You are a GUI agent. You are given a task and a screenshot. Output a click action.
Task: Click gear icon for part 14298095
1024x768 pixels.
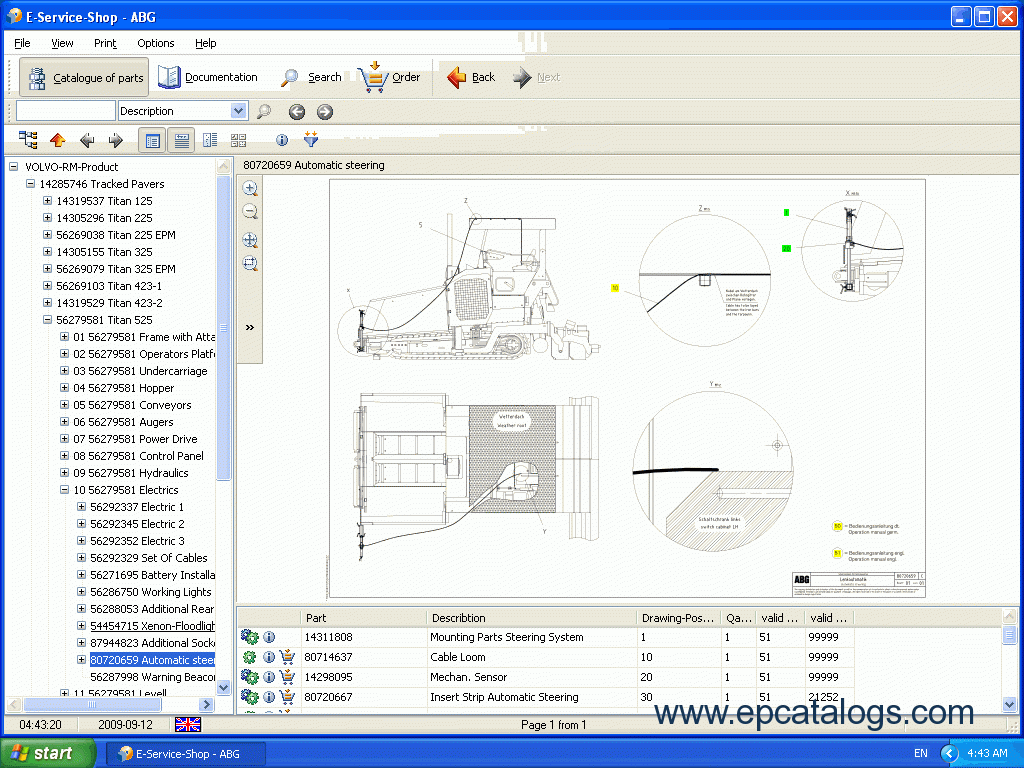pyautogui.click(x=249, y=677)
